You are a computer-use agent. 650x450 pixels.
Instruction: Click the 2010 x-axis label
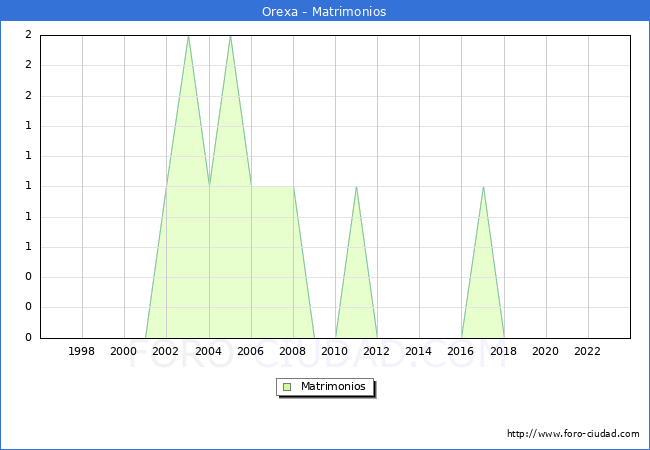(x=335, y=351)
